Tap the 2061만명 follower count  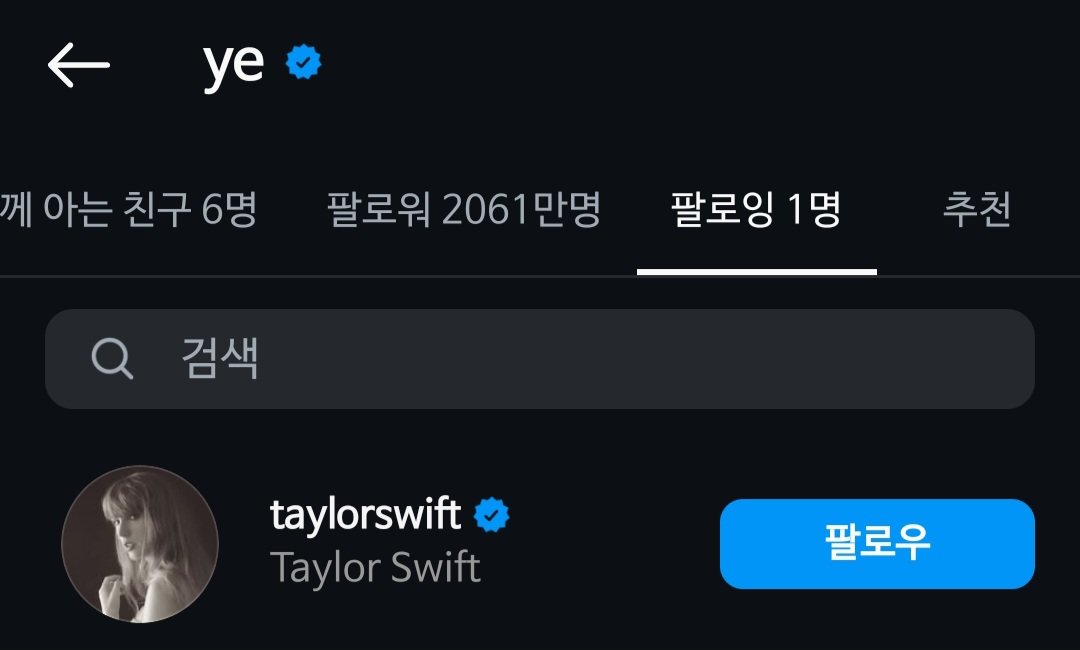(521, 210)
